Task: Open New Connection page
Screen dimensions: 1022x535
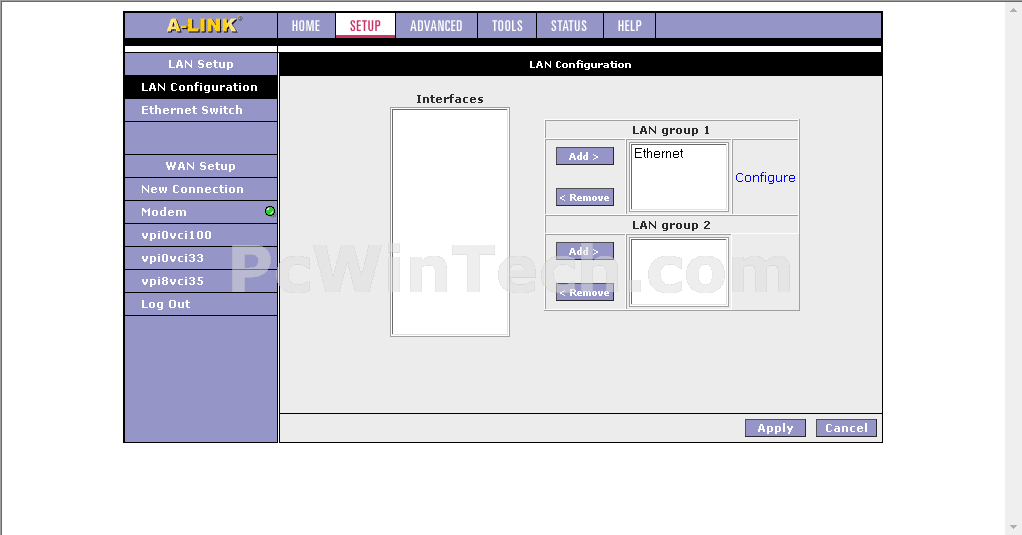Action: [201, 189]
